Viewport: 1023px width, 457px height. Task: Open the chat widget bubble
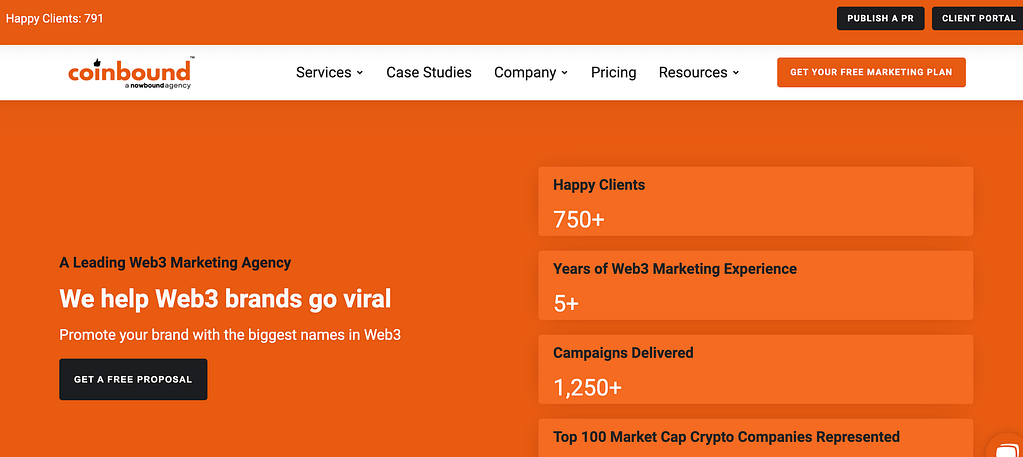1007,447
